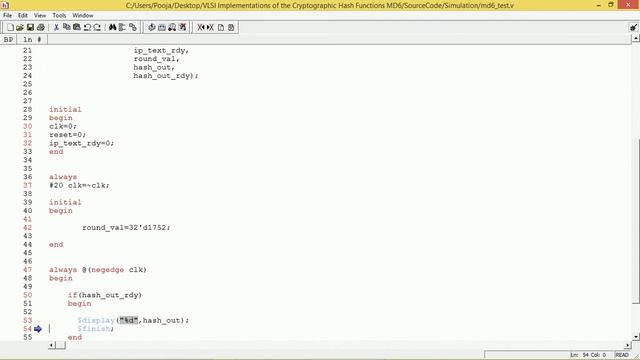Copy selection with the Copy icon
Viewport: 640px width, 360px height.
(67, 27)
